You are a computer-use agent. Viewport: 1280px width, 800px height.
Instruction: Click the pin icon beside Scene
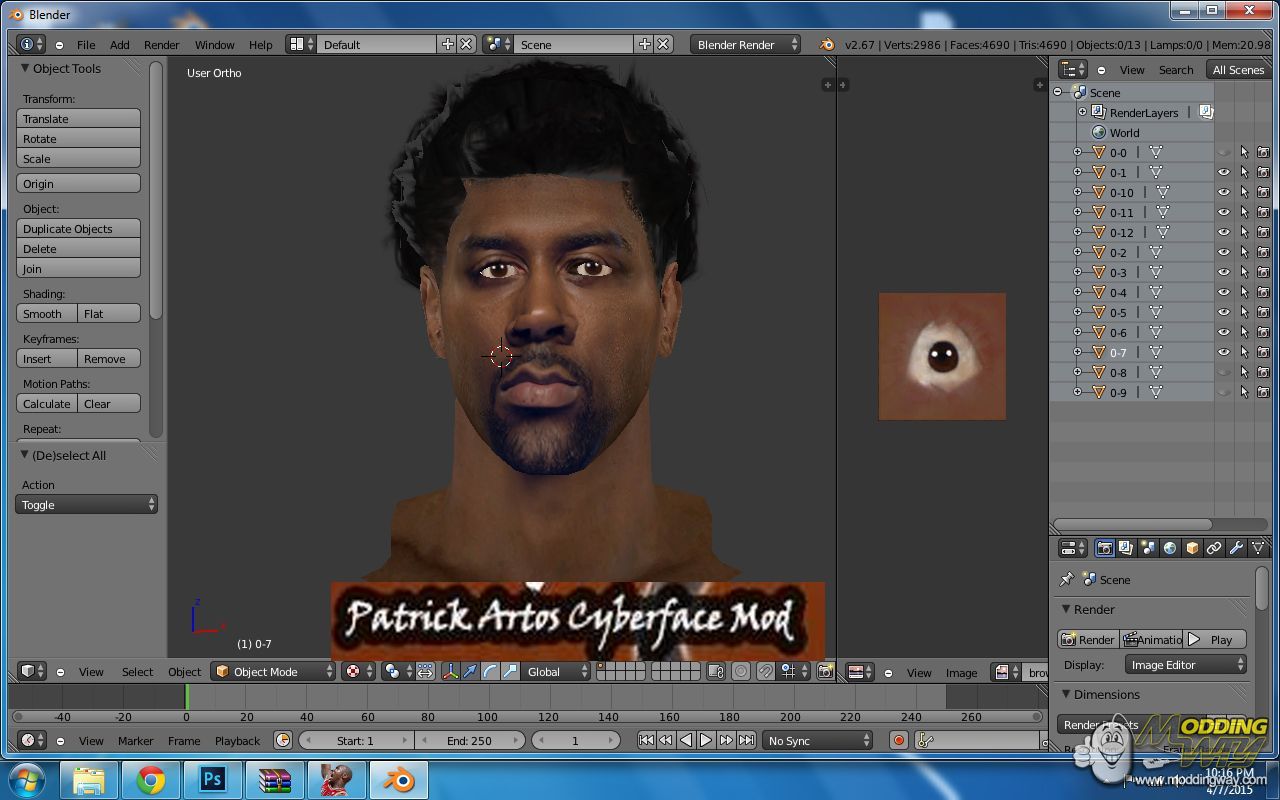click(x=1067, y=579)
